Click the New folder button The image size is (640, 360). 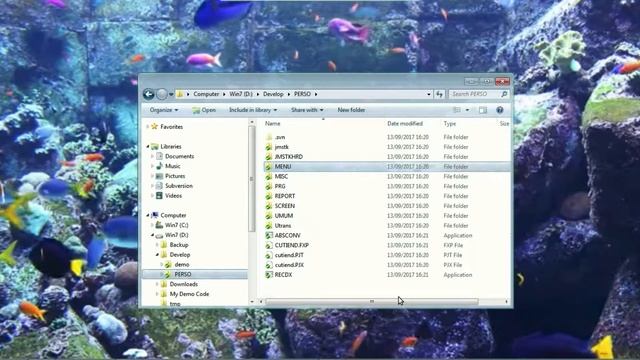click(351, 110)
